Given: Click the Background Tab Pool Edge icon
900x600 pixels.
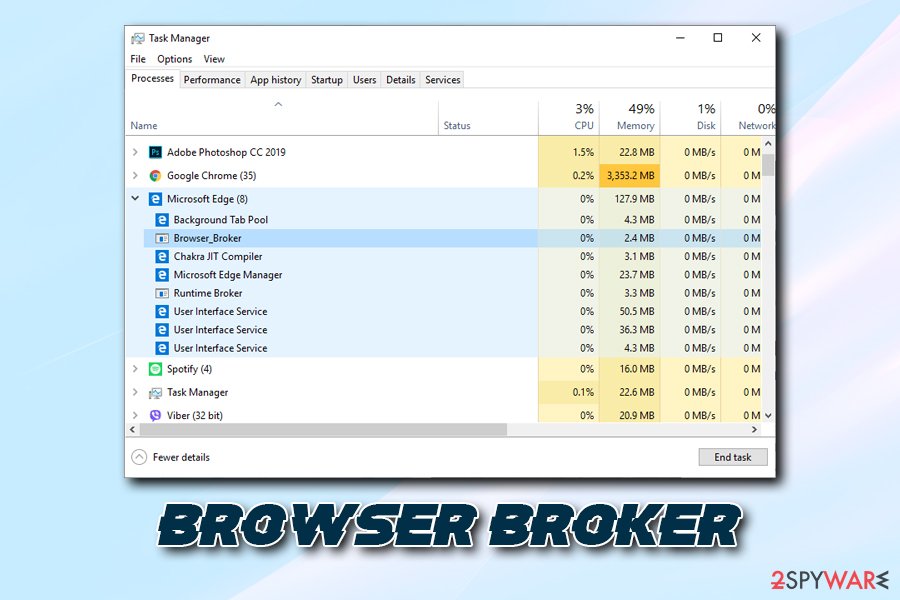Looking at the screenshot, I should [x=162, y=220].
